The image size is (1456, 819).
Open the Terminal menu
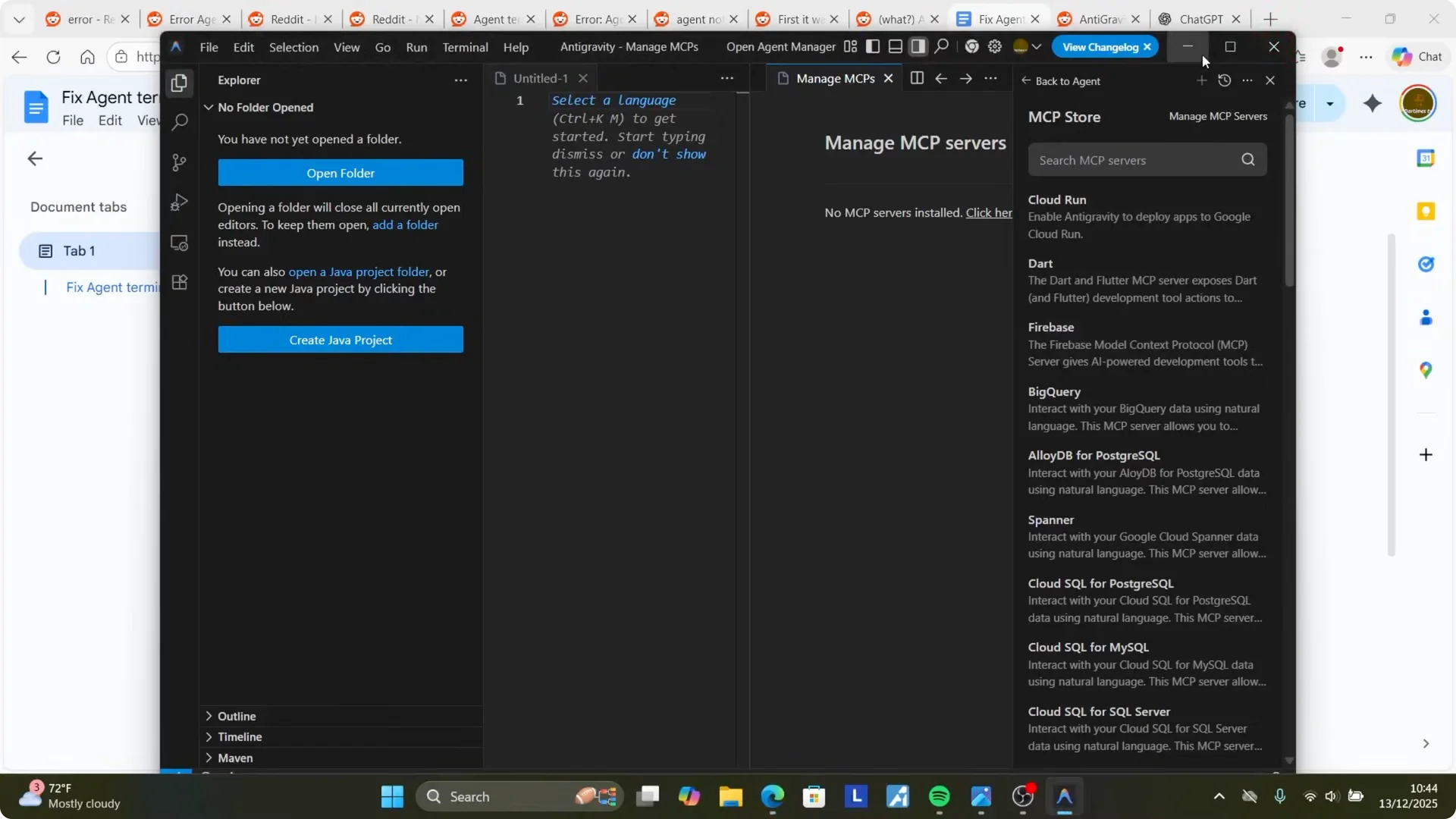click(x=465, y=47)
